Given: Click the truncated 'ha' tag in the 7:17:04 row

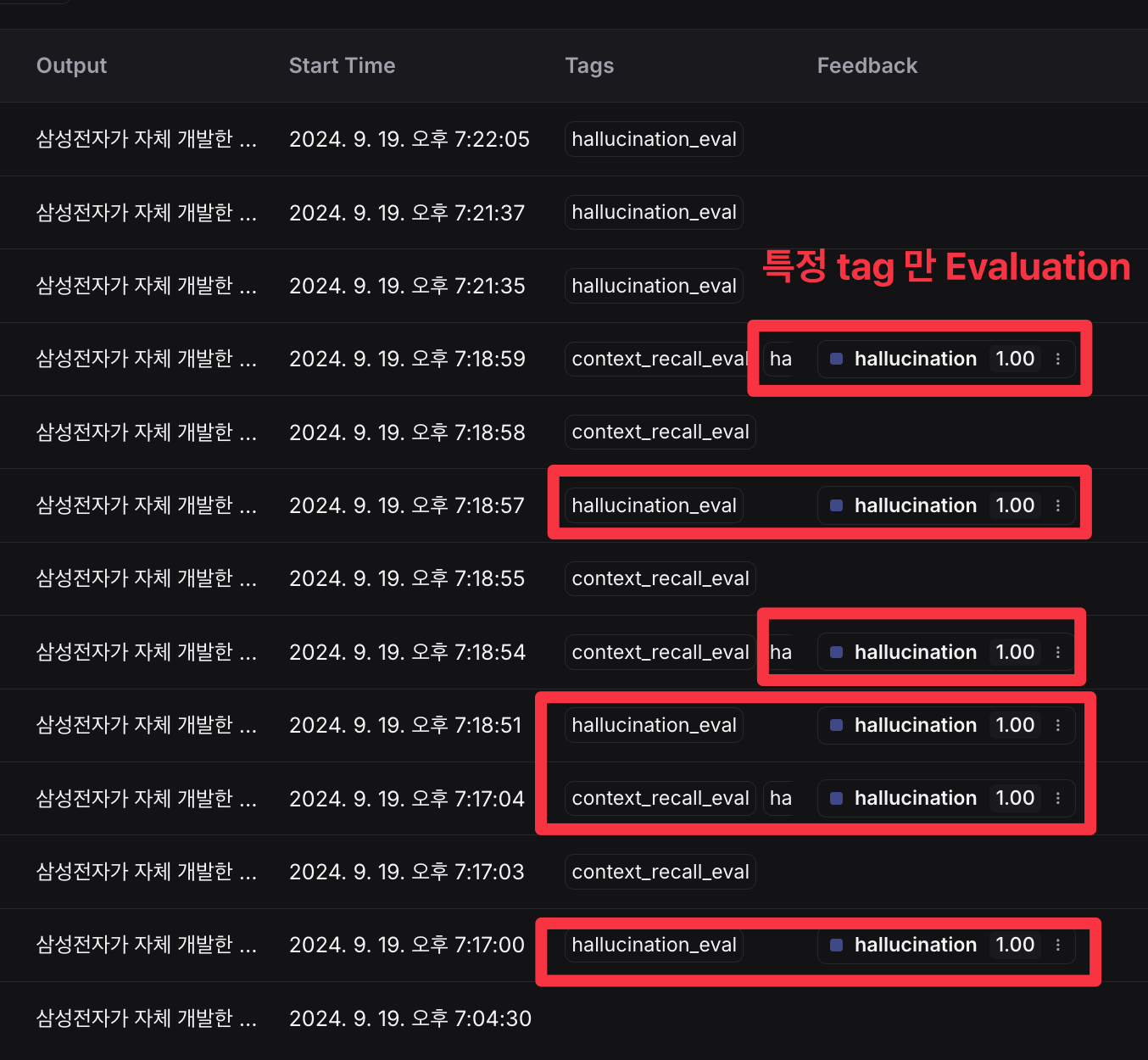Looking at the screenshot, I should pyautogui.click(x=780, y=798).
